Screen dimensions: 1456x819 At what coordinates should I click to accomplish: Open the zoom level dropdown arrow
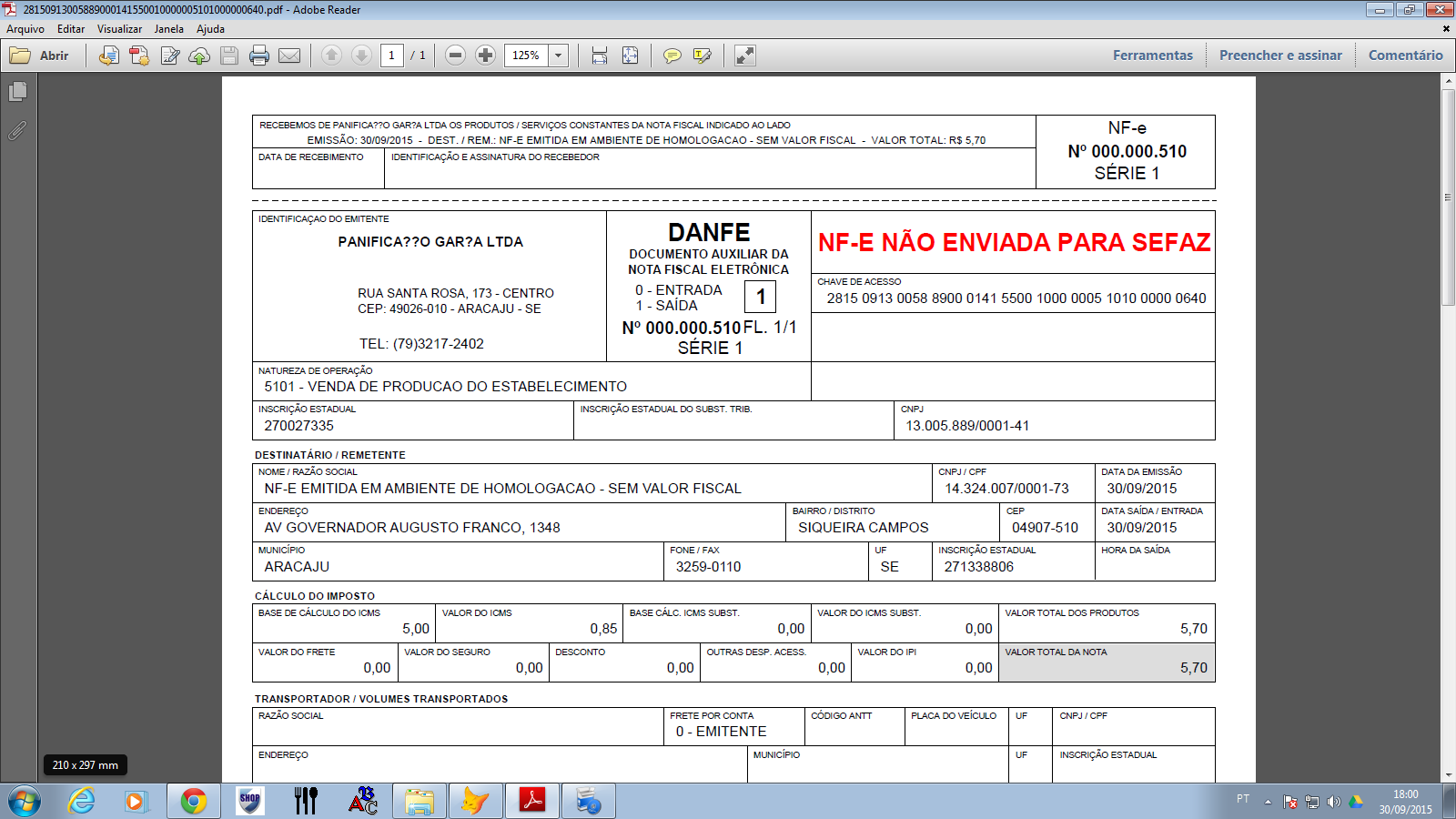point(559,56)
